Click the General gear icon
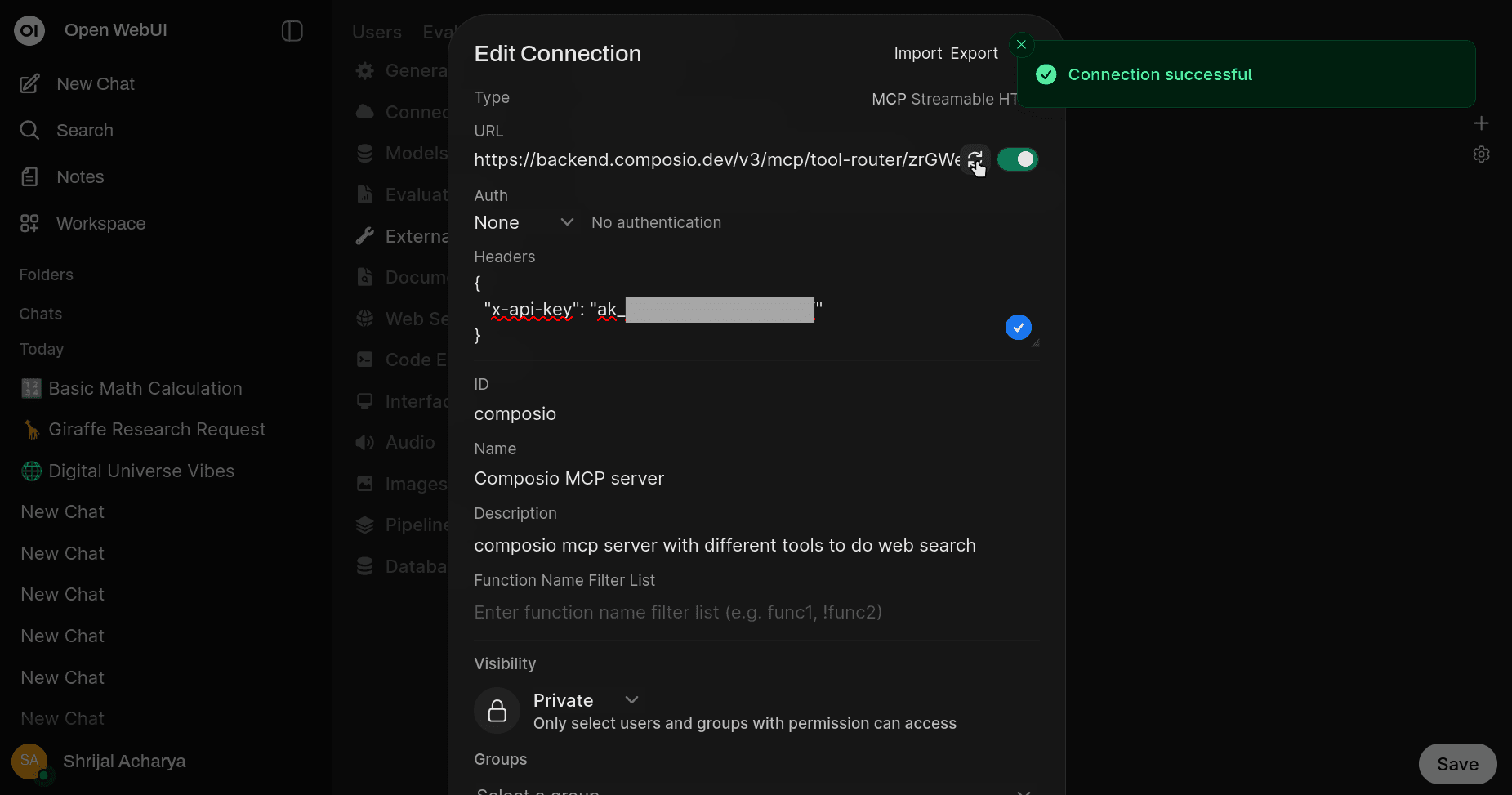This screenshot has width=1512, height=795. coord(365,71)
